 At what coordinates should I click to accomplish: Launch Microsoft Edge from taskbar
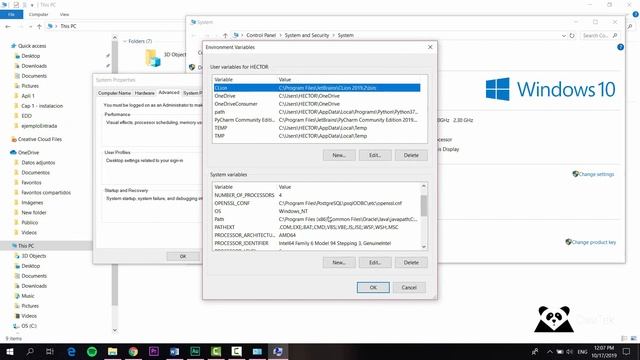tap(71, 351)
